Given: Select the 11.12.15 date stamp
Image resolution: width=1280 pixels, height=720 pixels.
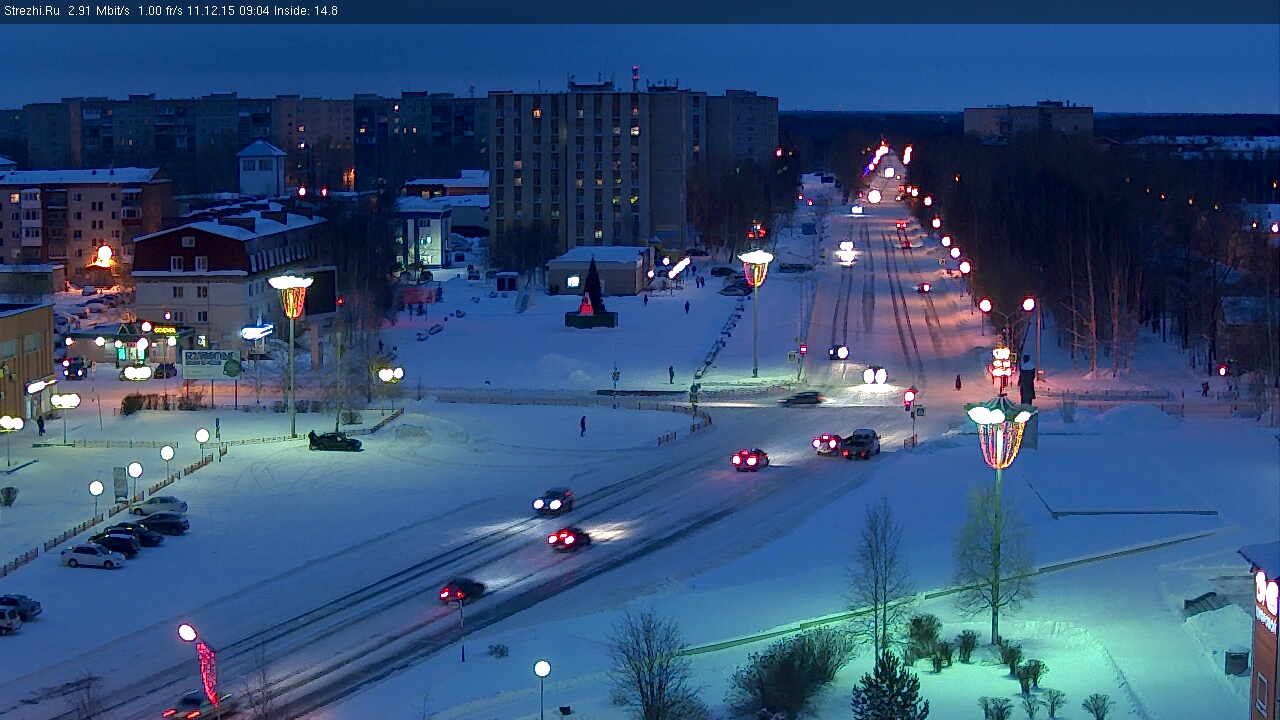Looking at the screenshot, I should [211, 11].
